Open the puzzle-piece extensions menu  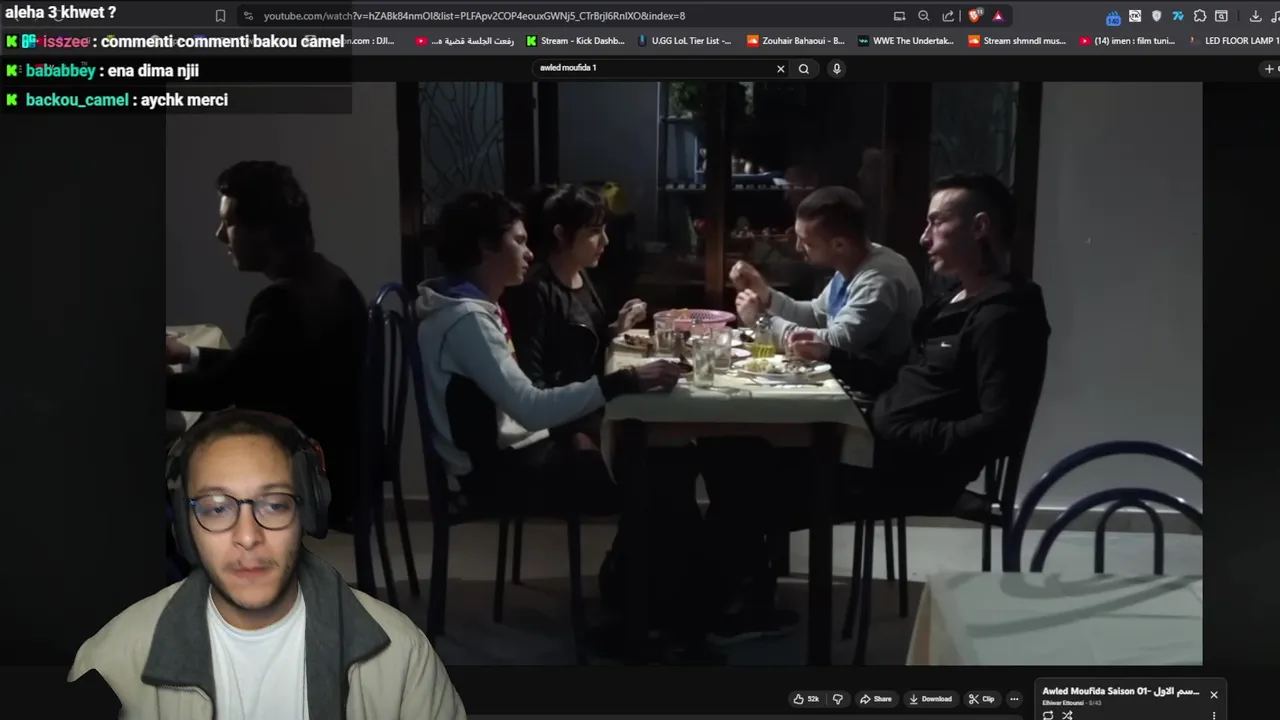click(x=1200, y=16)
